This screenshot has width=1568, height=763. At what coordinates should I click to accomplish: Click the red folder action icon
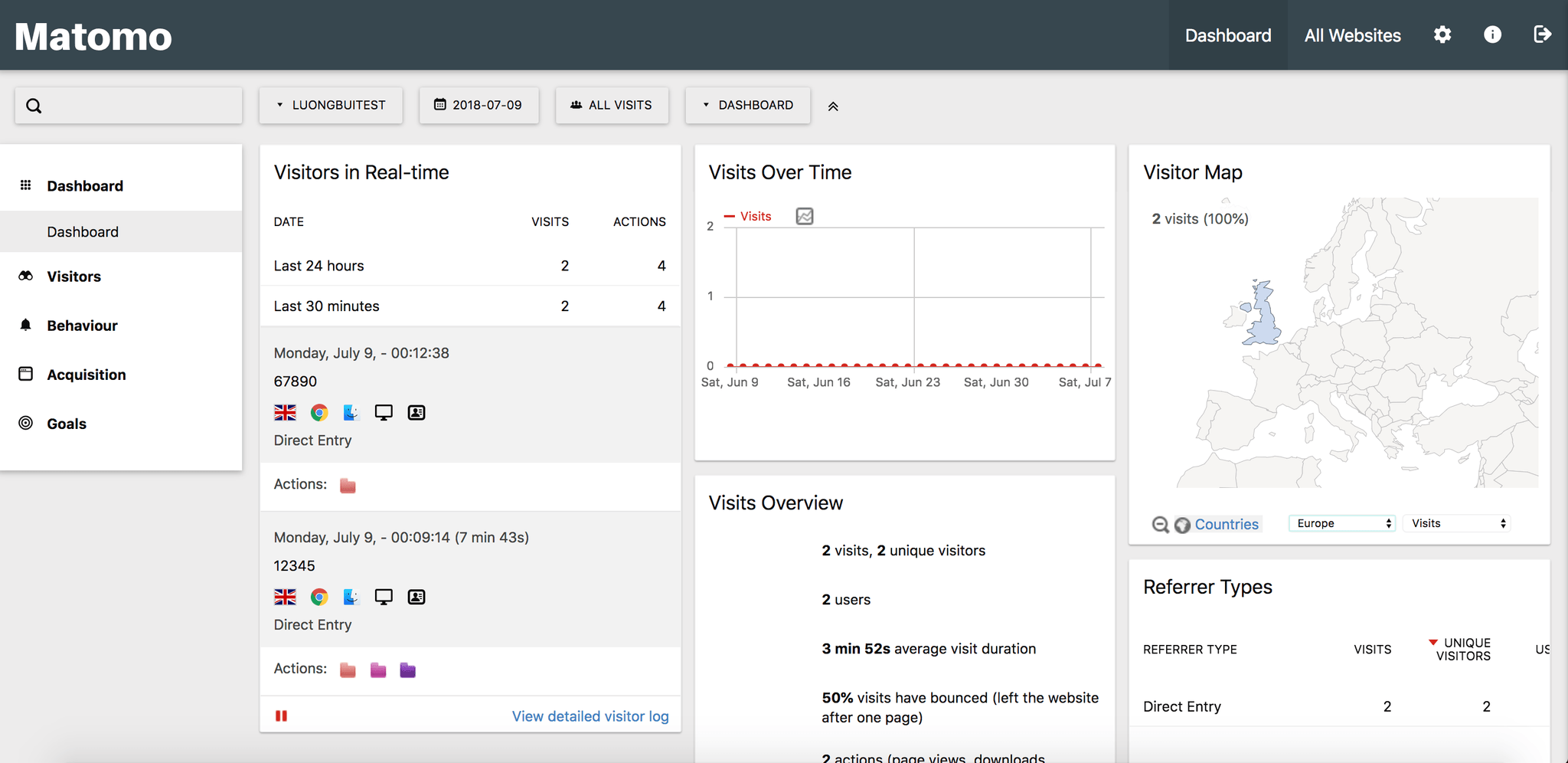(x=347, y=484)
